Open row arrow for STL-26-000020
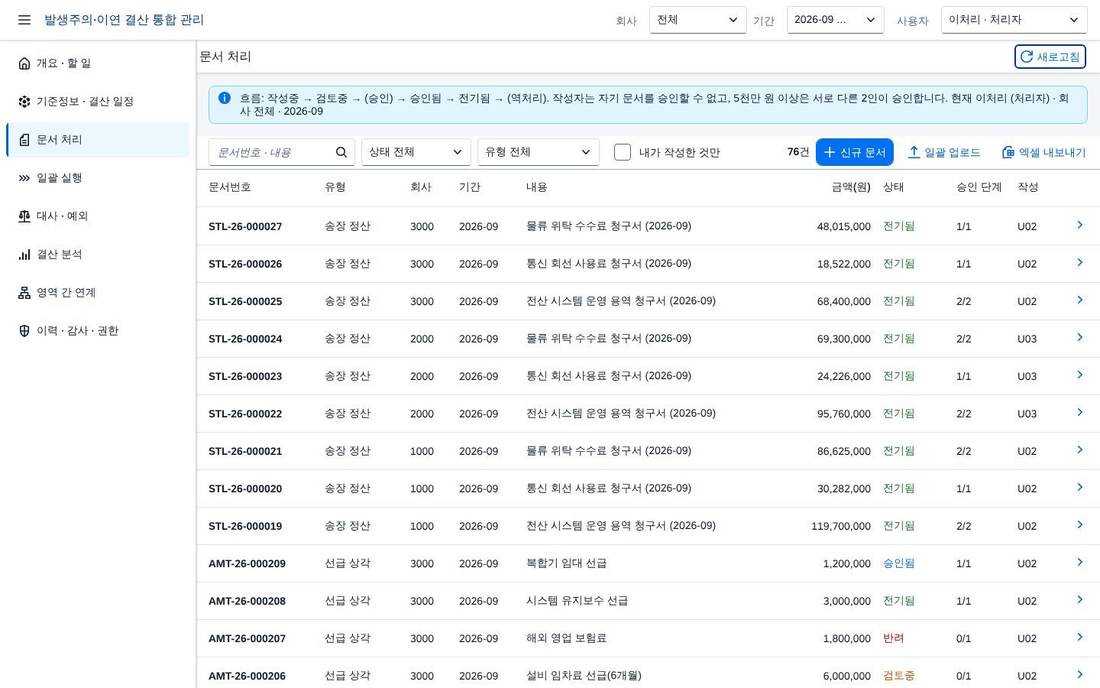This screenshot has height=688, width=1100. point(1080,487)
